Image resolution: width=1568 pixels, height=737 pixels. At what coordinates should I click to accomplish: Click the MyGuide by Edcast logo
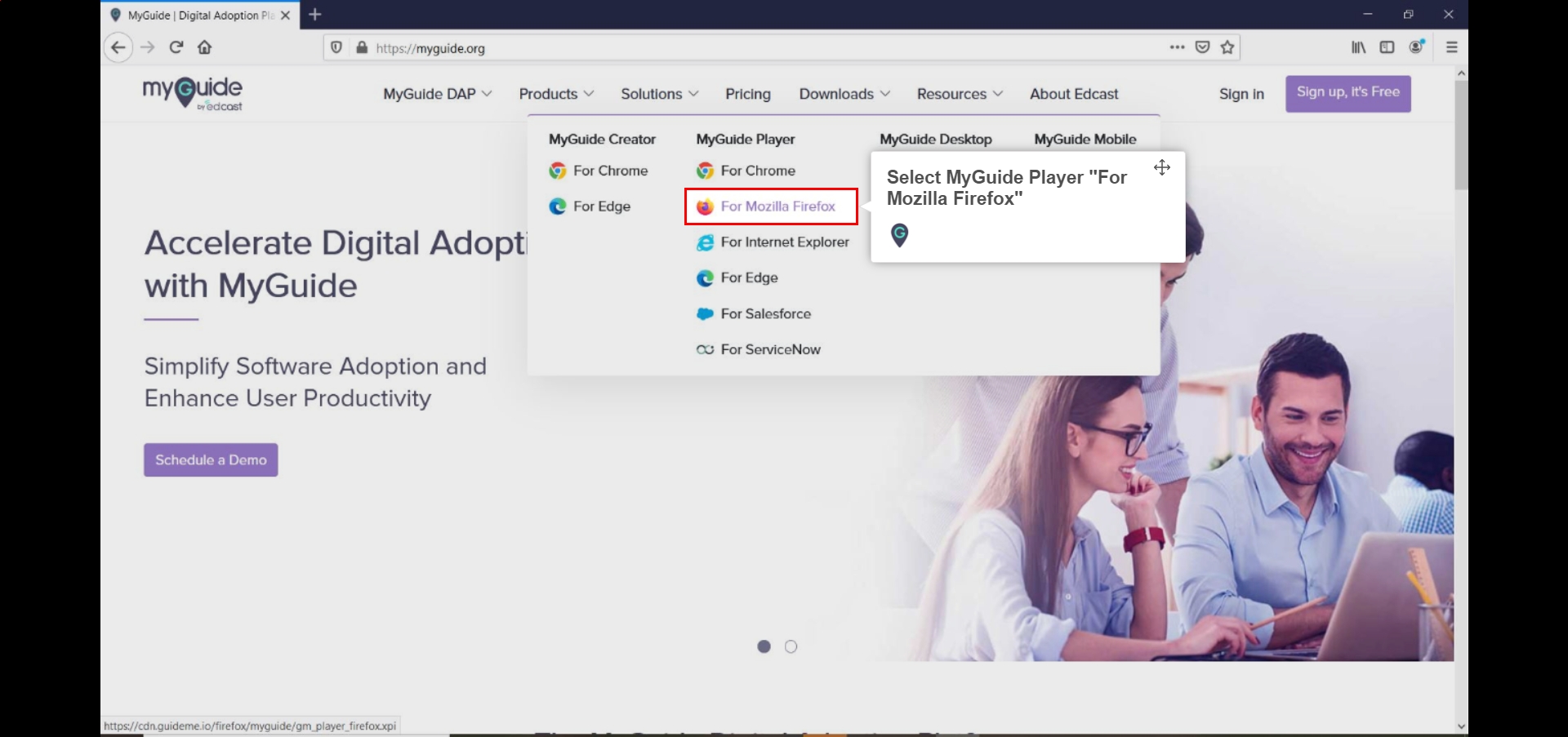click(193, 94)
